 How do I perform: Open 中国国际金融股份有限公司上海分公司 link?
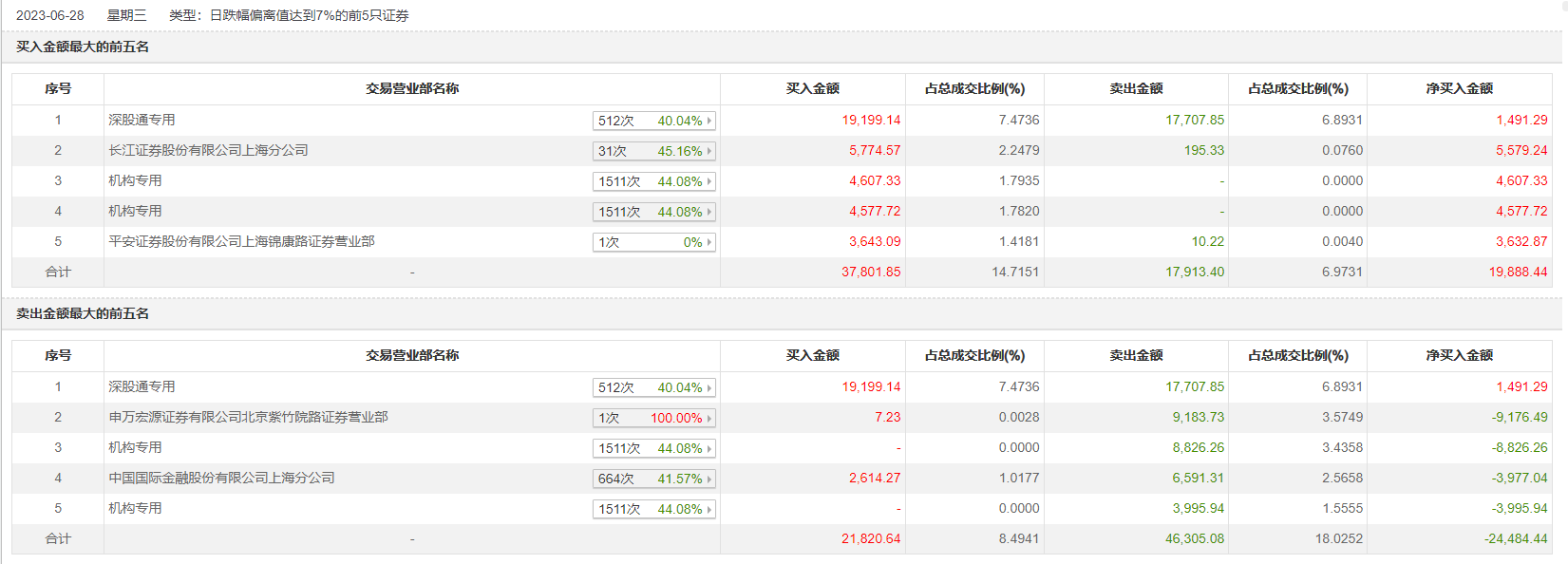(221, 478)
